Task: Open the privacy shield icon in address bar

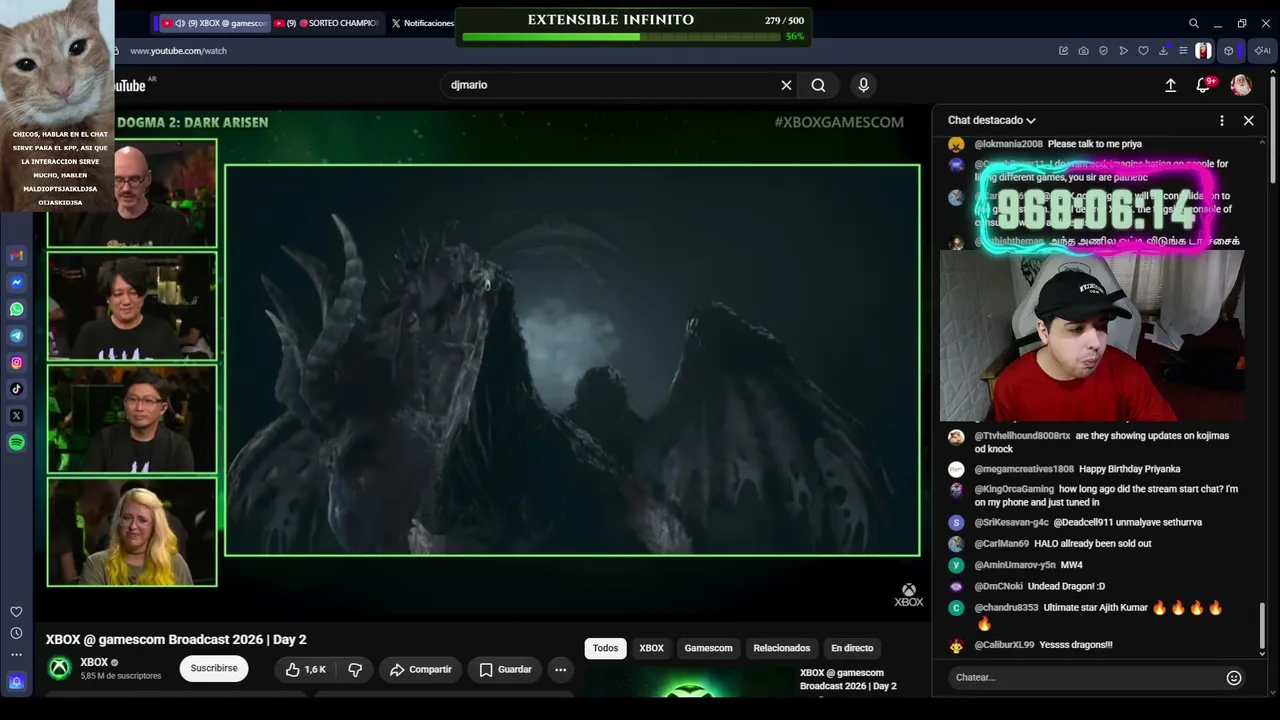Action: pyautogui.click(x=1103, y=51)
